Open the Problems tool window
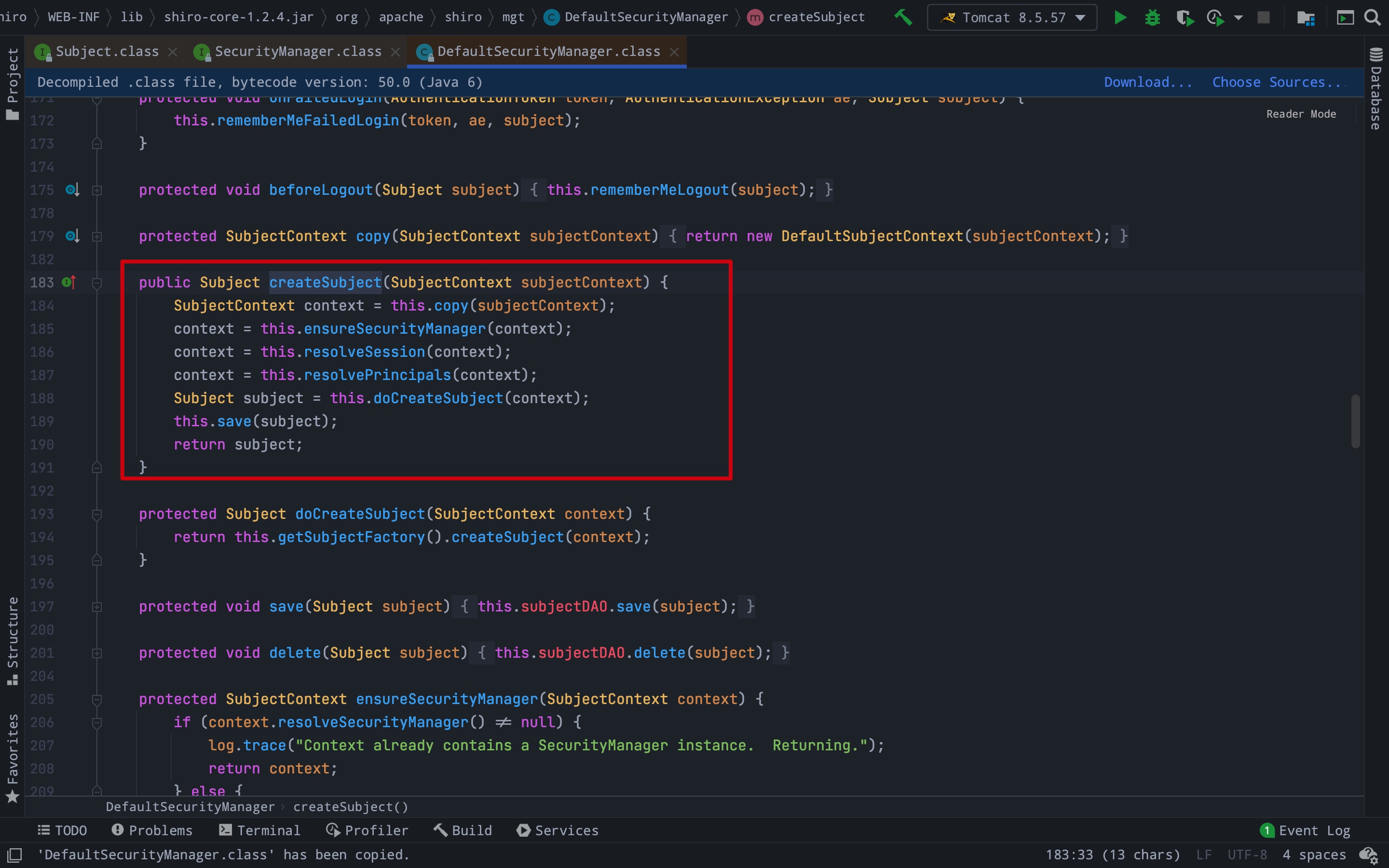 (152, 830)
